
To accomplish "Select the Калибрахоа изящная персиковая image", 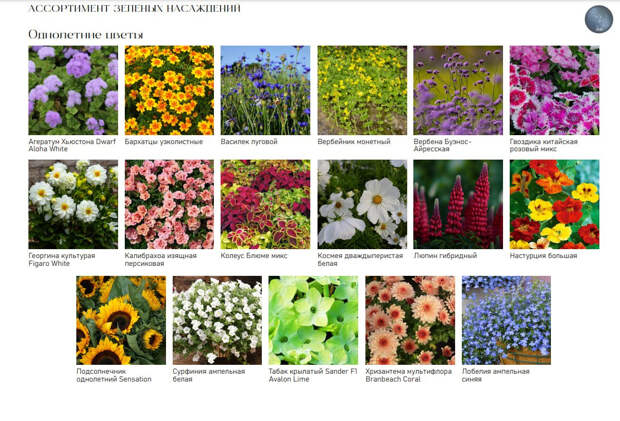I will (x=169, y=204).
